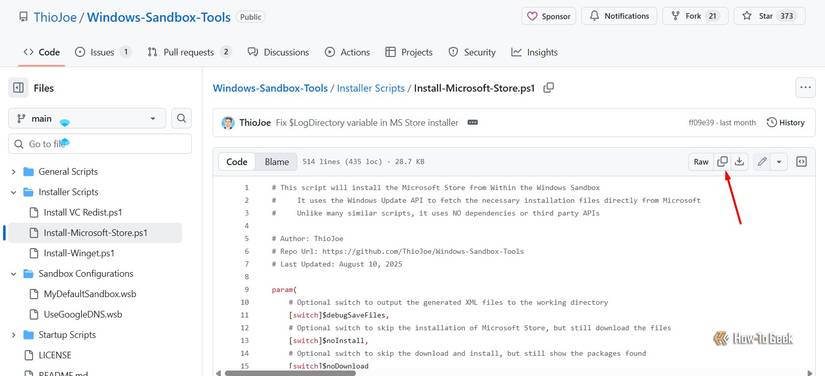This screenshot has width=825, height=376.
Task: Click the horizontal code scrollbar
Action: [290, 373]
